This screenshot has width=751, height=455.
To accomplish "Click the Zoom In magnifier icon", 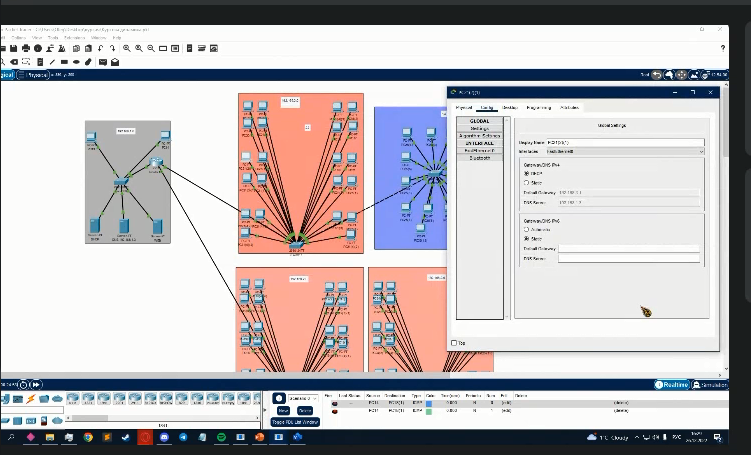I will click(129, 48).
